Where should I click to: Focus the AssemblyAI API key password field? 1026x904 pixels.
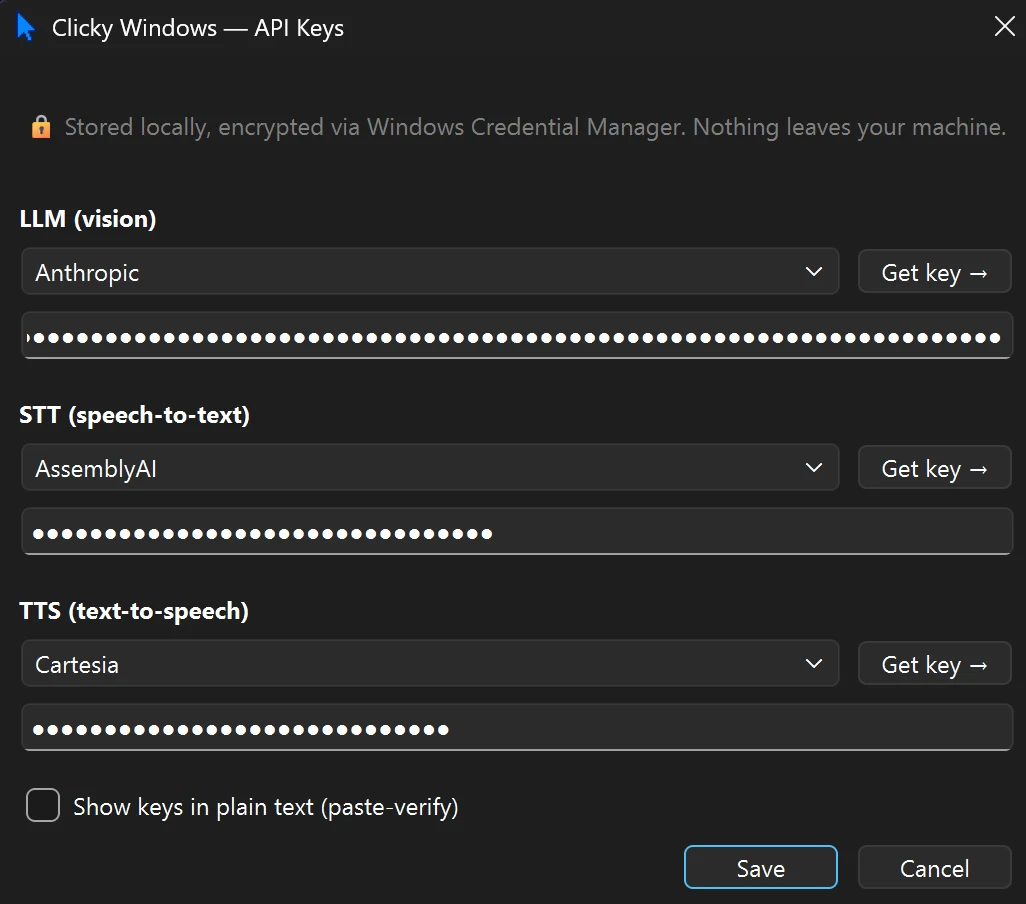pos(517,531)
